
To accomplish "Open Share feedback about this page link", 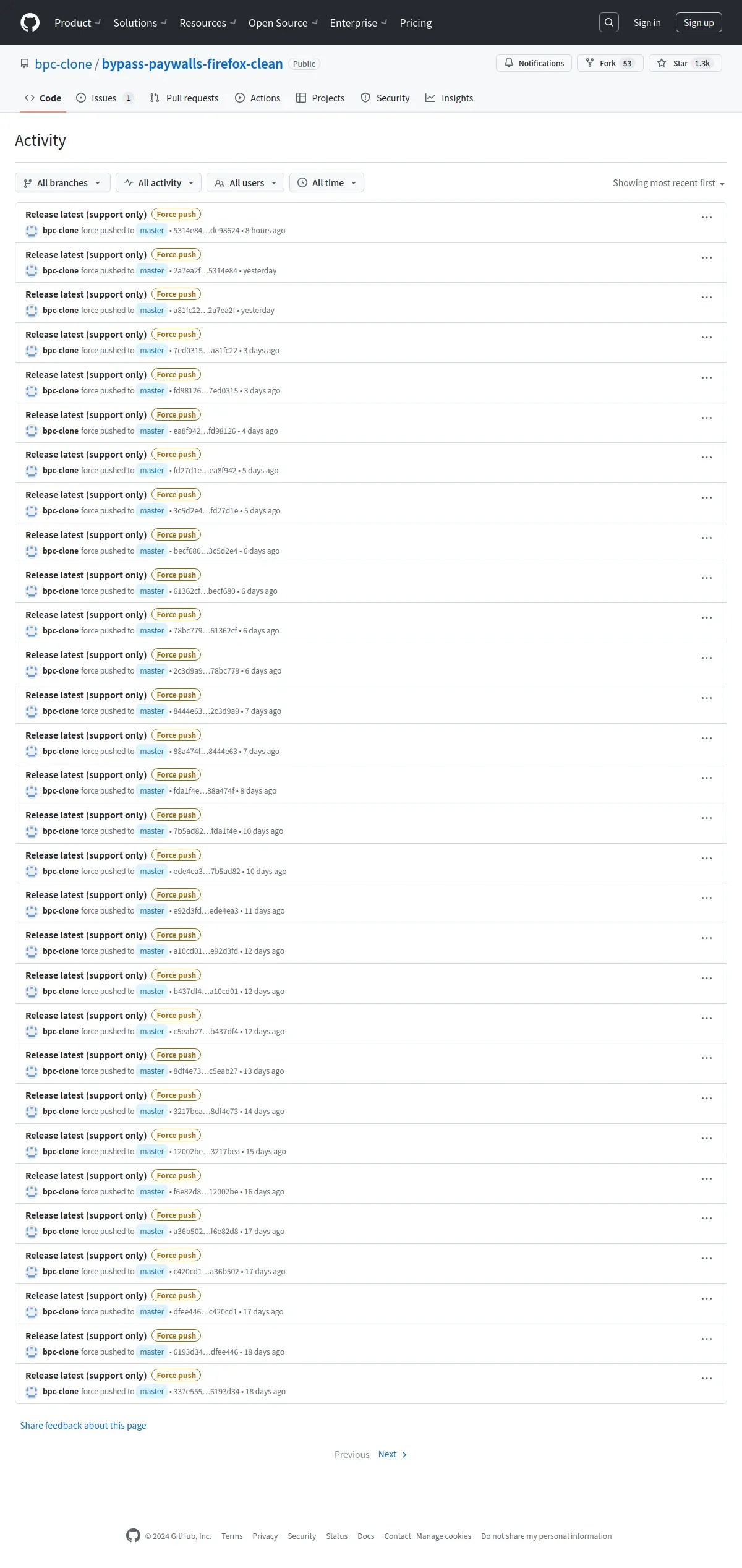I will tap(83, 1425).
